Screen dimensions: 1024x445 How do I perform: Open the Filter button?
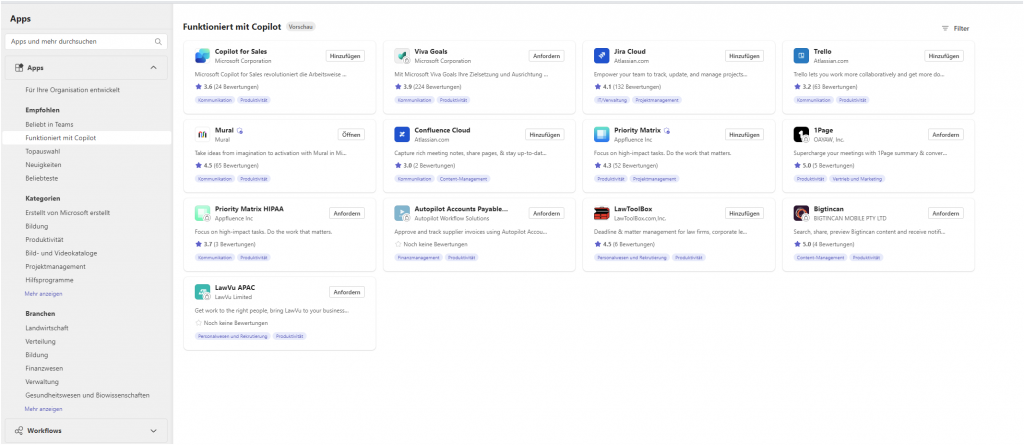click(x=955, y=29)
